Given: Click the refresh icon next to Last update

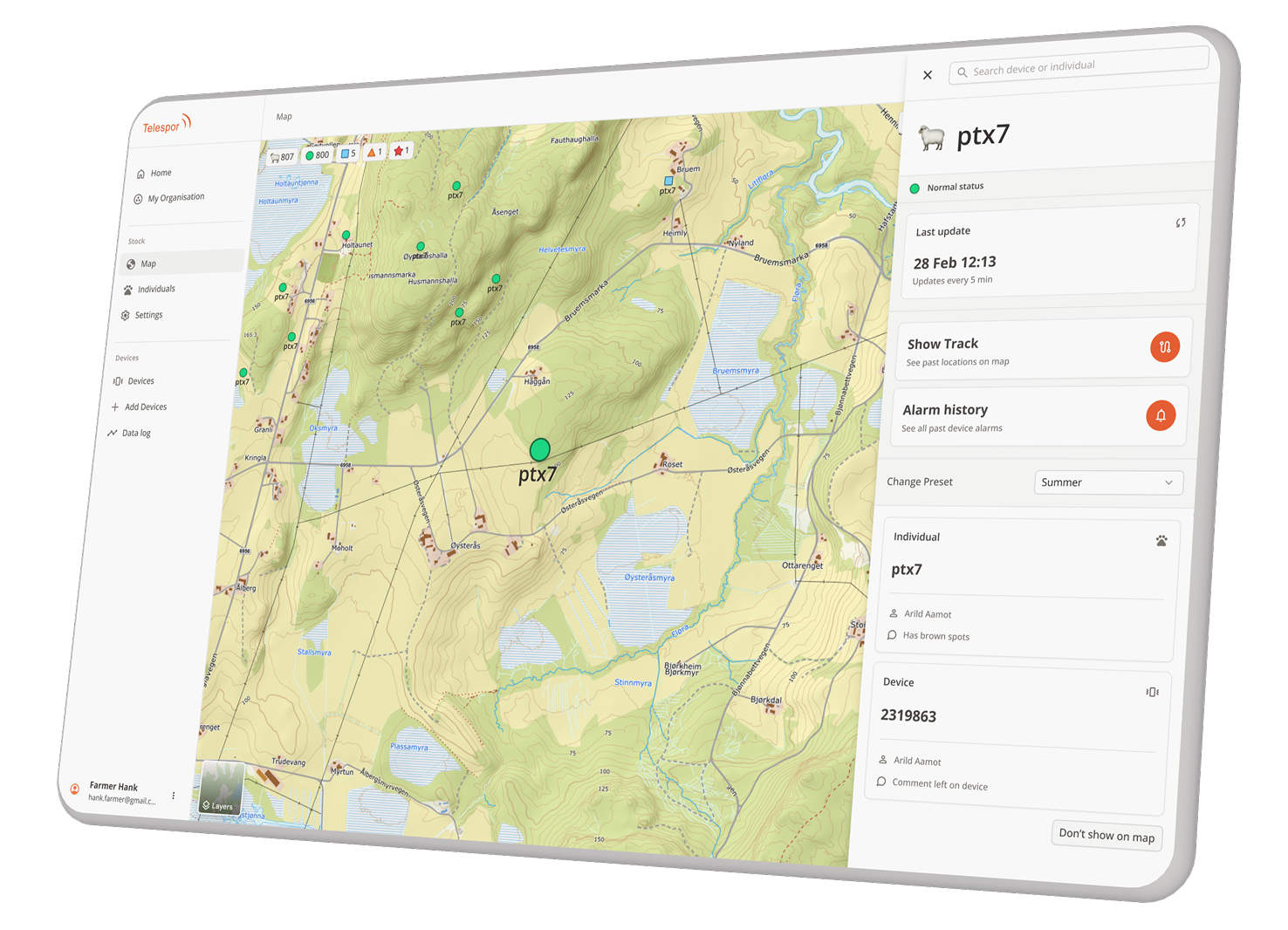Looking at the screenshot, I should click(x=1181, y=222).
